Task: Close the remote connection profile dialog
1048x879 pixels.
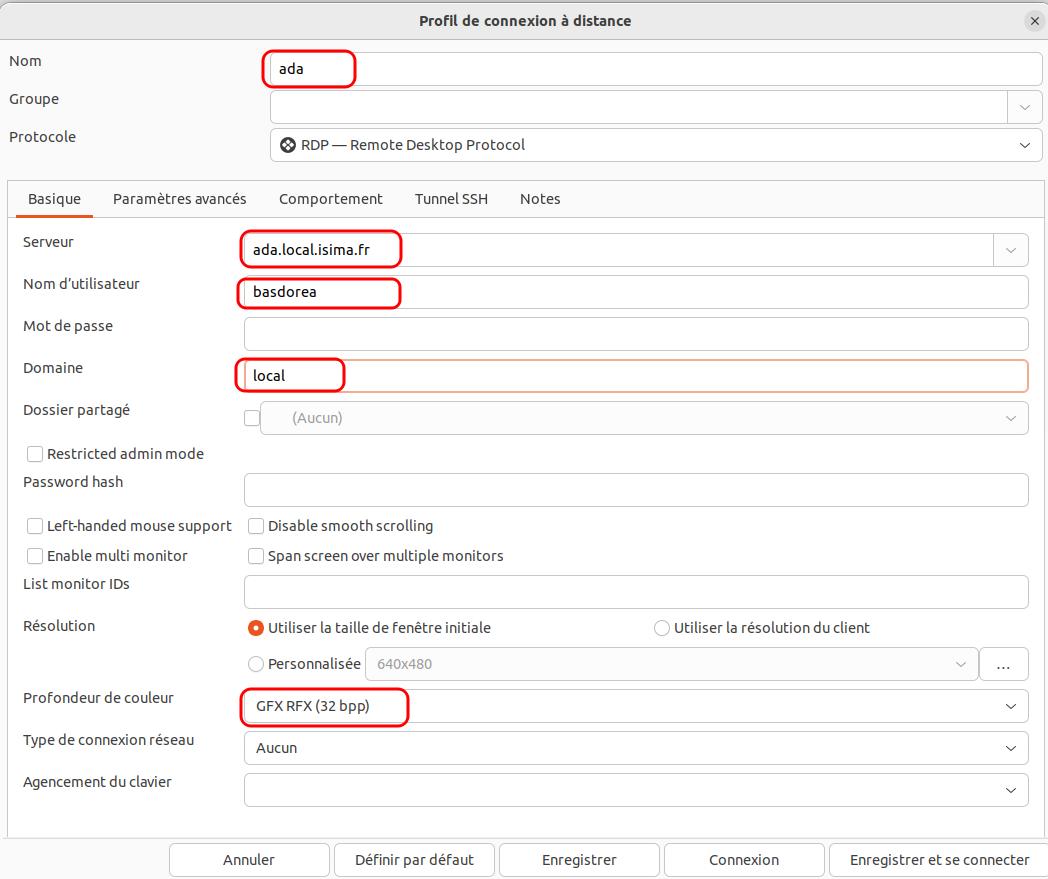Action: [x=1034, y=21]
